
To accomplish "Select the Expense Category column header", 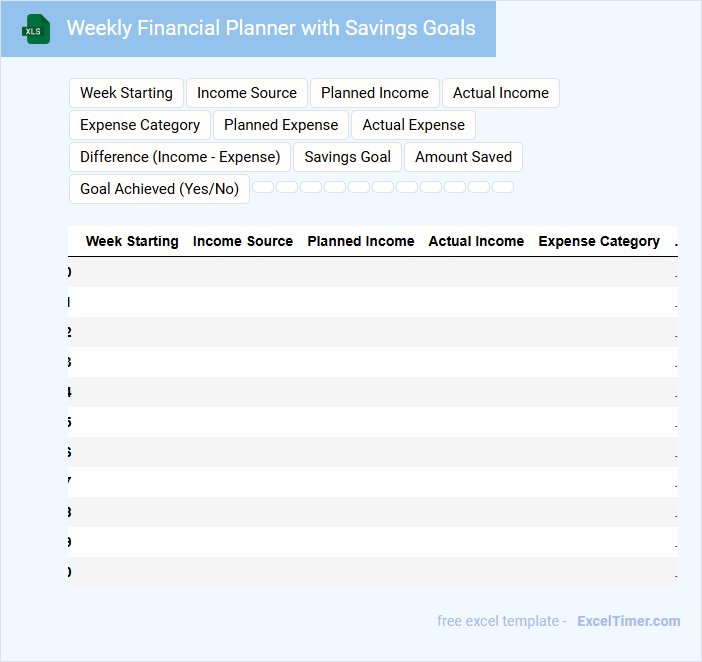I will coord(599,241).
